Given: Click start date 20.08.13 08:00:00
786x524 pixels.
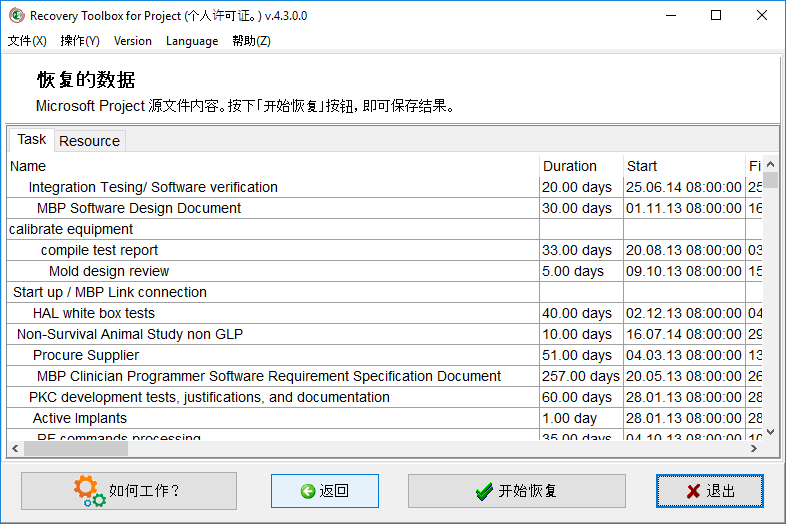Looking at the screenshot, I should tap(684, 250).
